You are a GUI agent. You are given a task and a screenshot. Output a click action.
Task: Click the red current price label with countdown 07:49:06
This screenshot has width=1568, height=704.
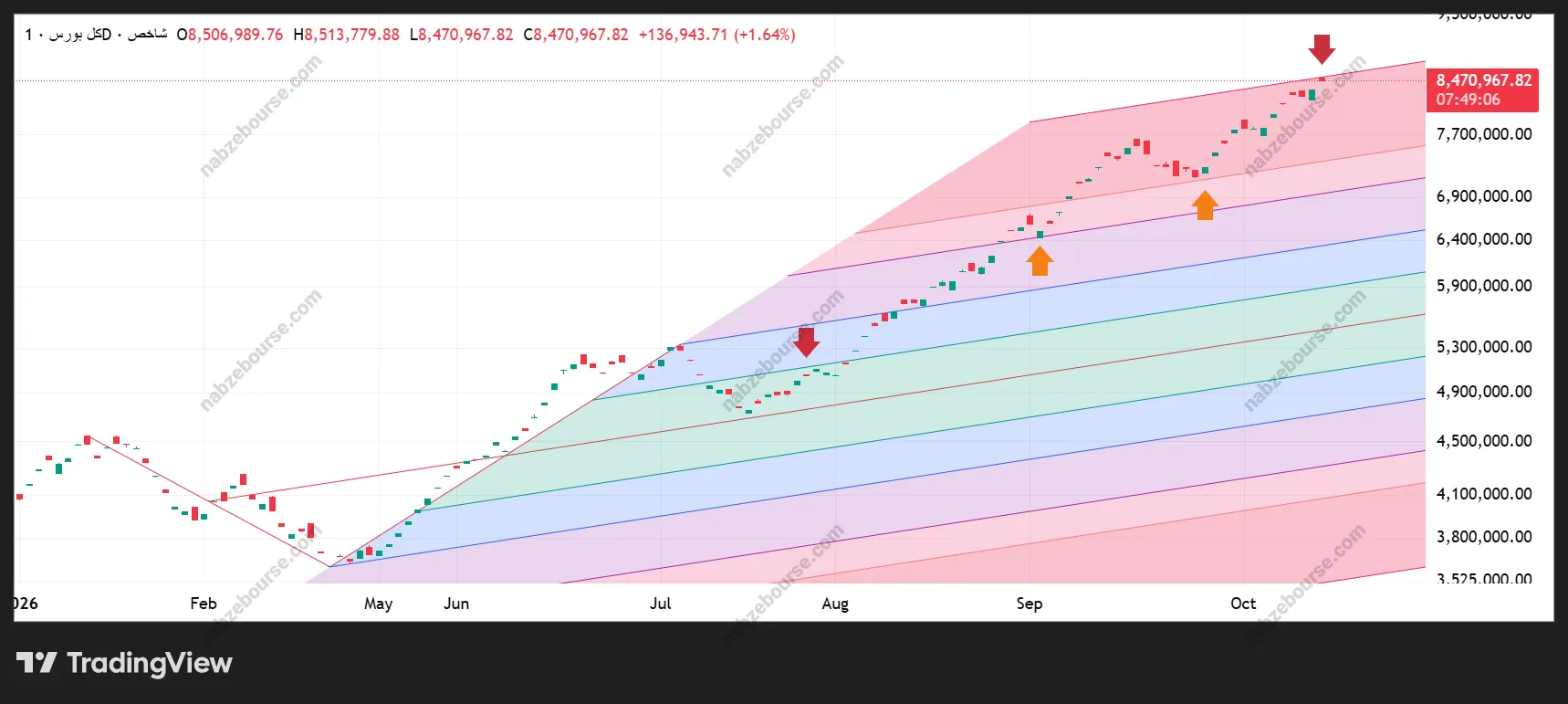coord(1482,89)
